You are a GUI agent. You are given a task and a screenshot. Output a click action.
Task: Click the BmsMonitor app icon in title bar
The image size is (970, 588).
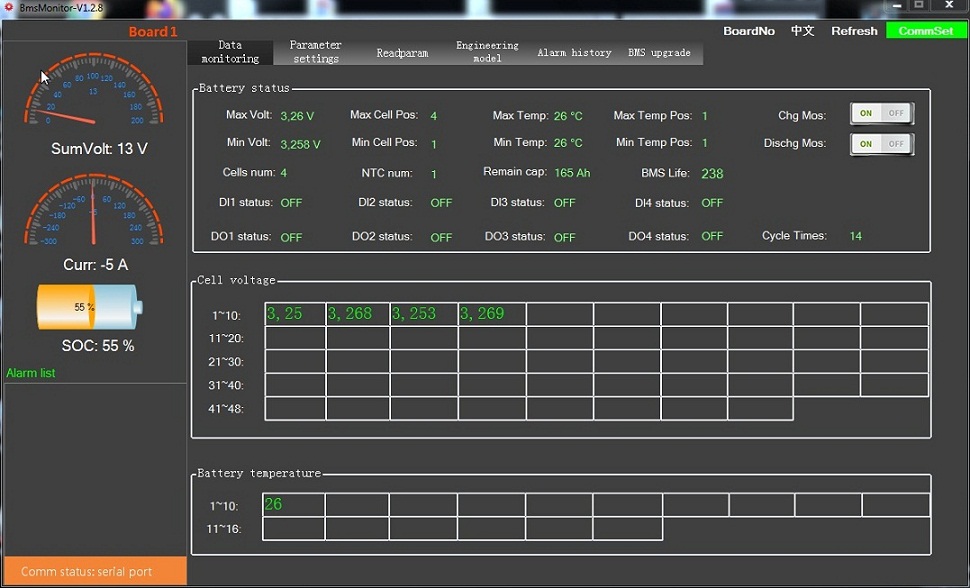[x=9, y=7]
